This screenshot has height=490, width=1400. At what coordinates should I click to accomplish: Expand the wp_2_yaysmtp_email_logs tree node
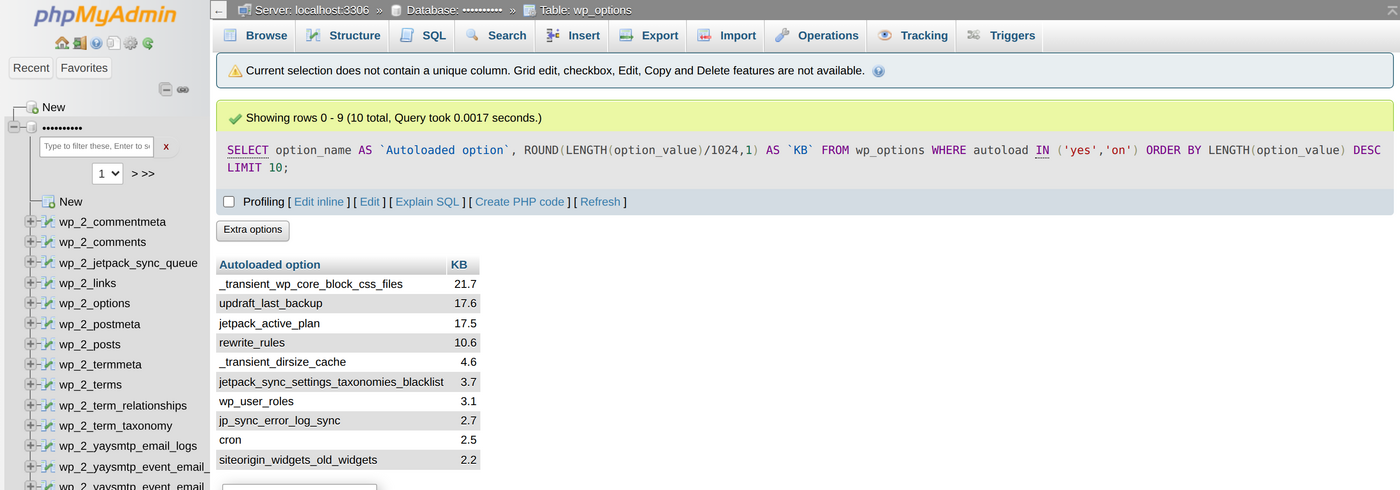click(30, 446)
